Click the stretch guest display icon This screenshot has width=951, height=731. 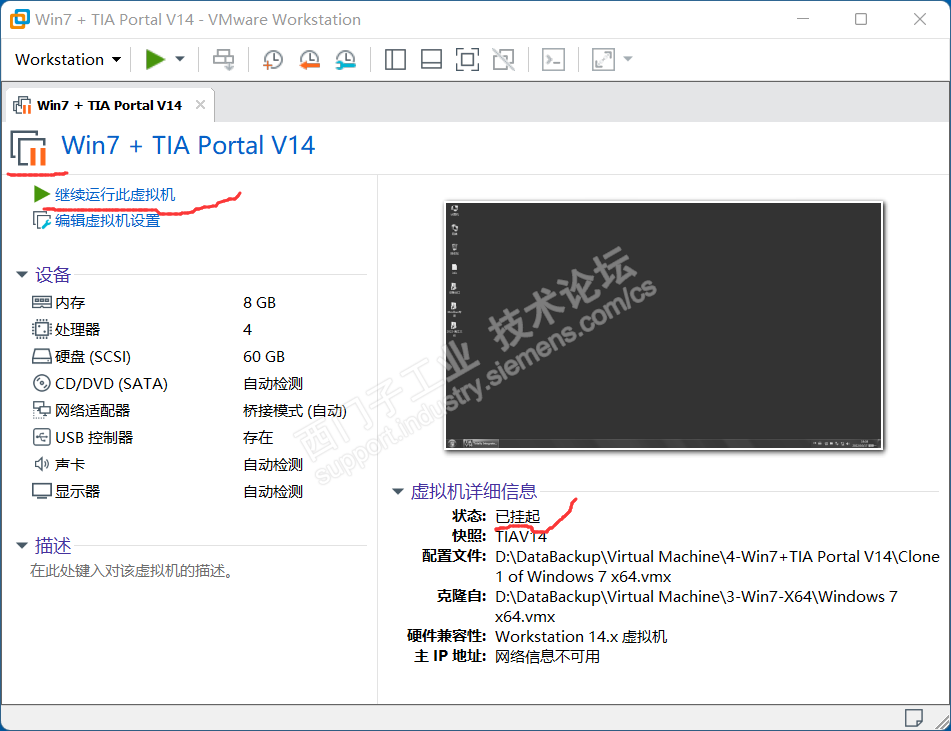[x=603, y=59]
